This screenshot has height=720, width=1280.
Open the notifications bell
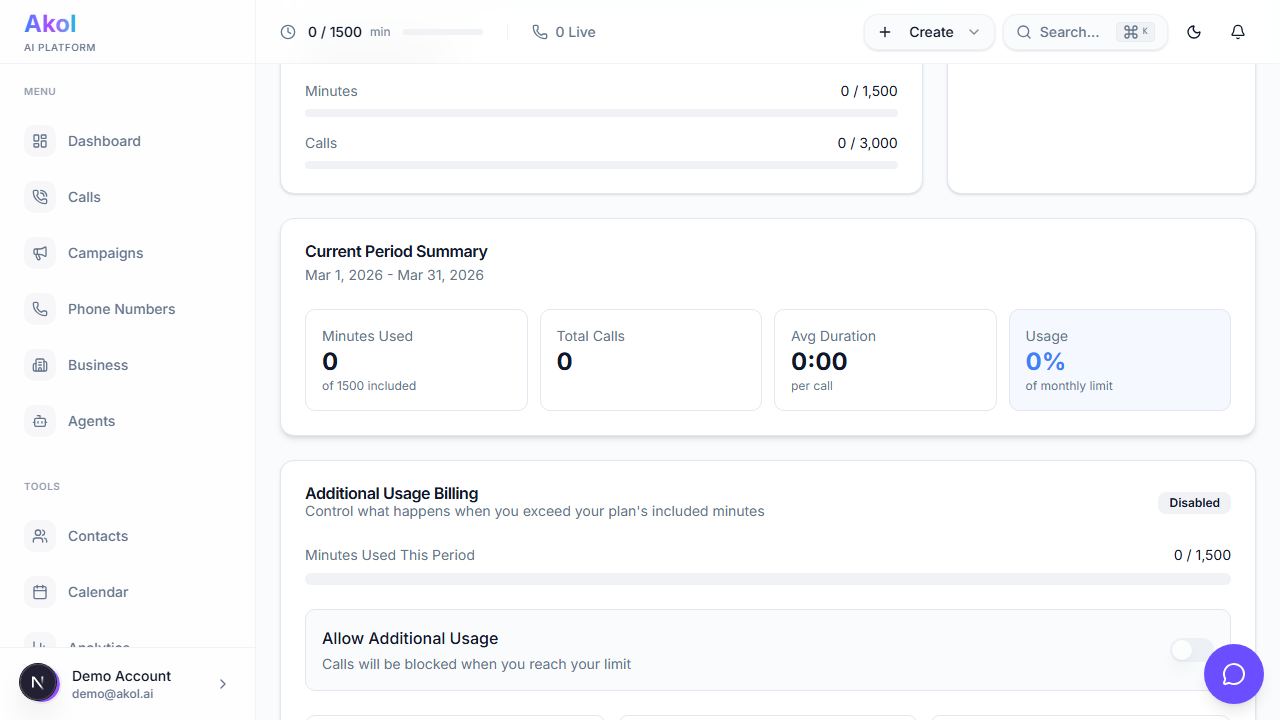pos(1237,32)
